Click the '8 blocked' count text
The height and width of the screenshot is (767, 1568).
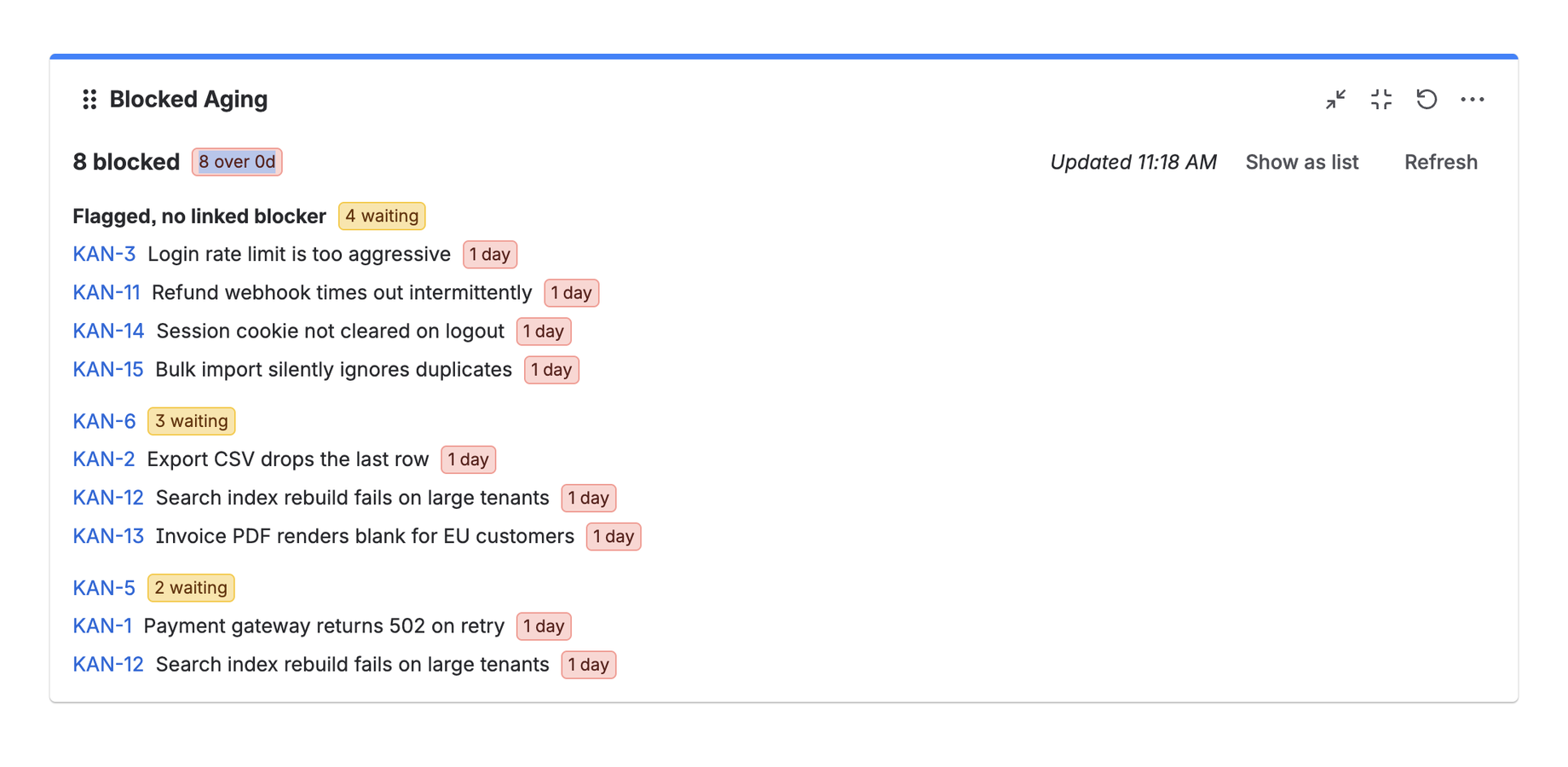[126, 162]
